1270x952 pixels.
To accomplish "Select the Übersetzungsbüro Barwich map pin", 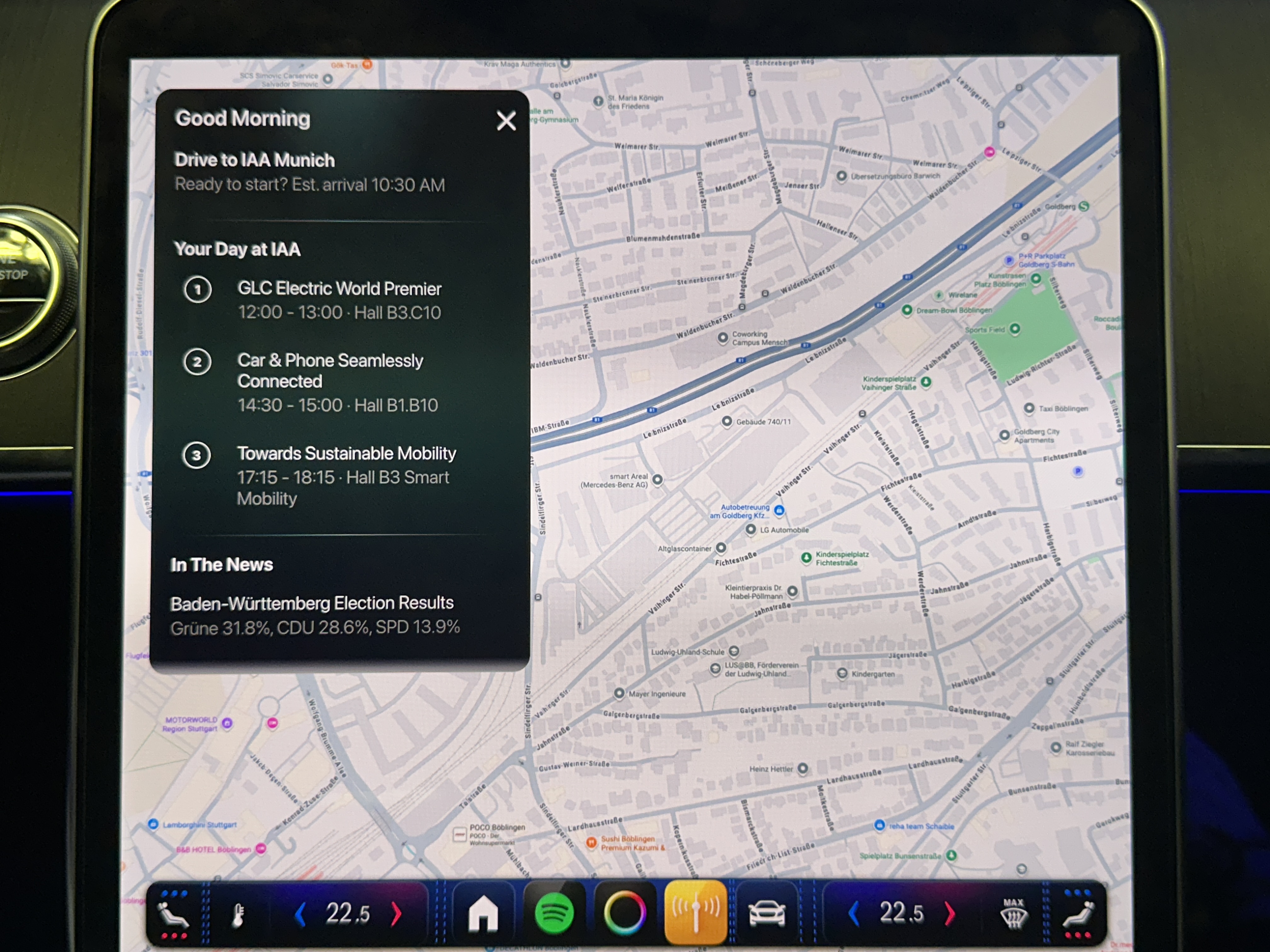I will 841,176.
